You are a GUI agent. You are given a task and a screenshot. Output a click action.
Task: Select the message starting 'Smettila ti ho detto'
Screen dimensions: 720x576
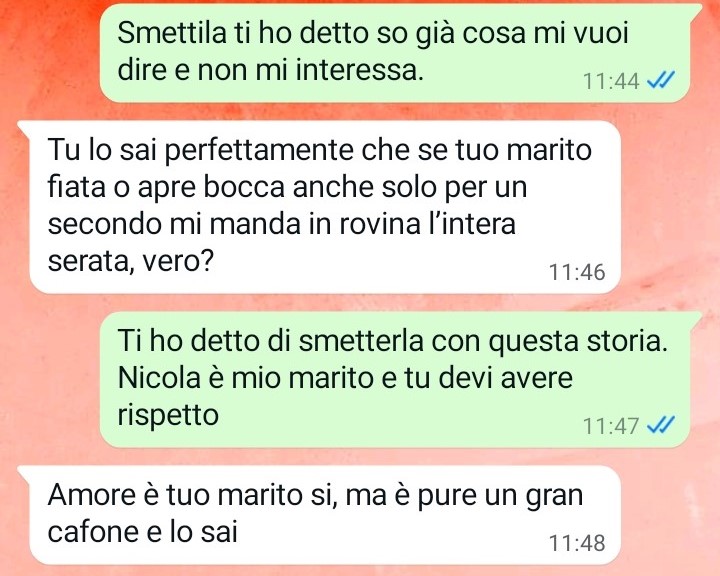coord(394,53)
